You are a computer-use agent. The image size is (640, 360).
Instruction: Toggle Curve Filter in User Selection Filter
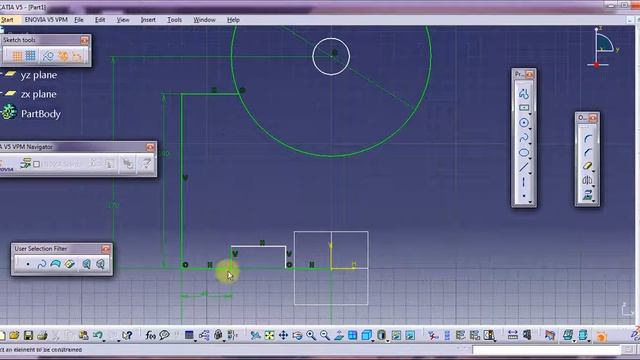coord(42,264)
